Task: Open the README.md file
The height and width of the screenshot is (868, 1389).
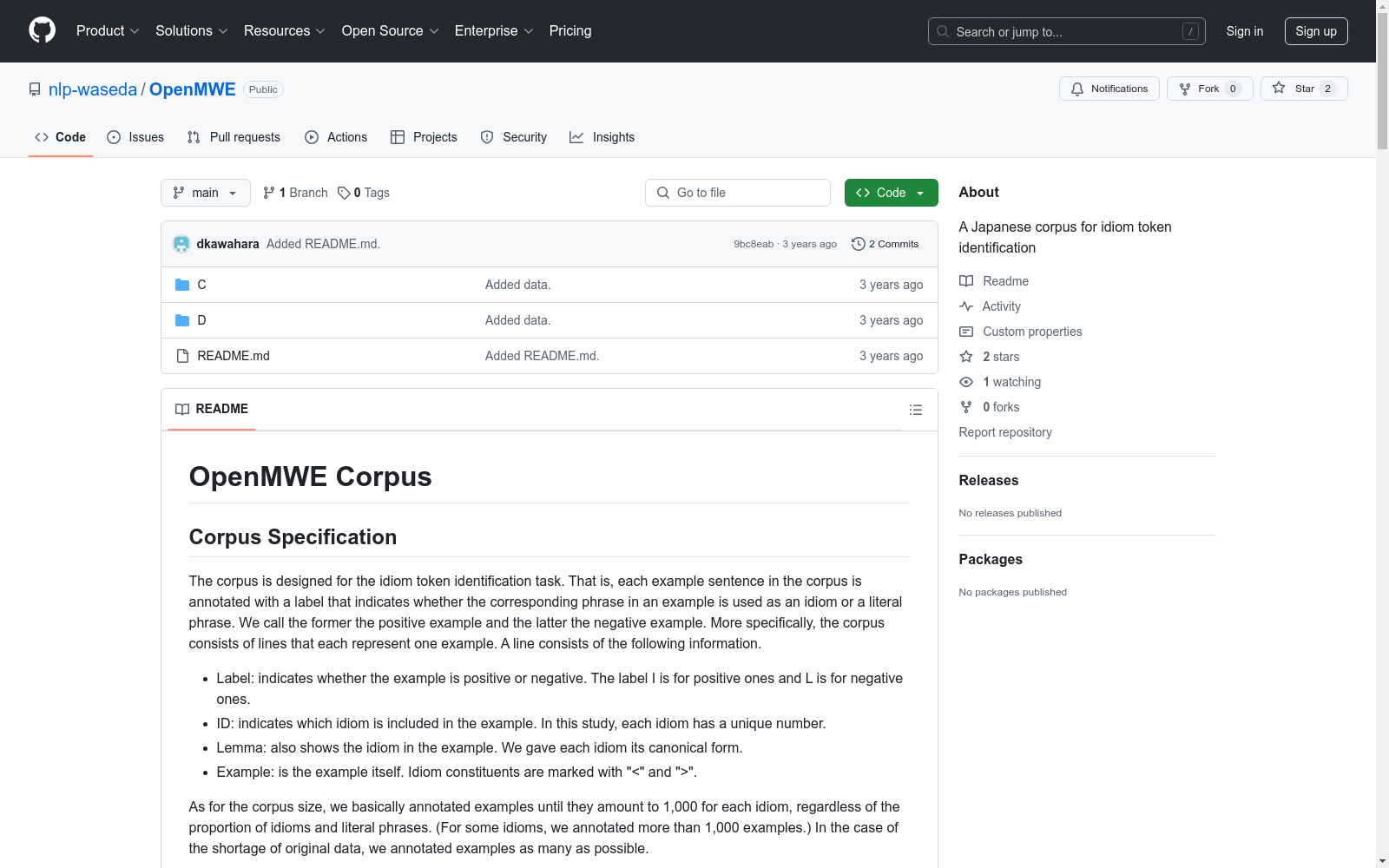Action: [x=234, y=356]
